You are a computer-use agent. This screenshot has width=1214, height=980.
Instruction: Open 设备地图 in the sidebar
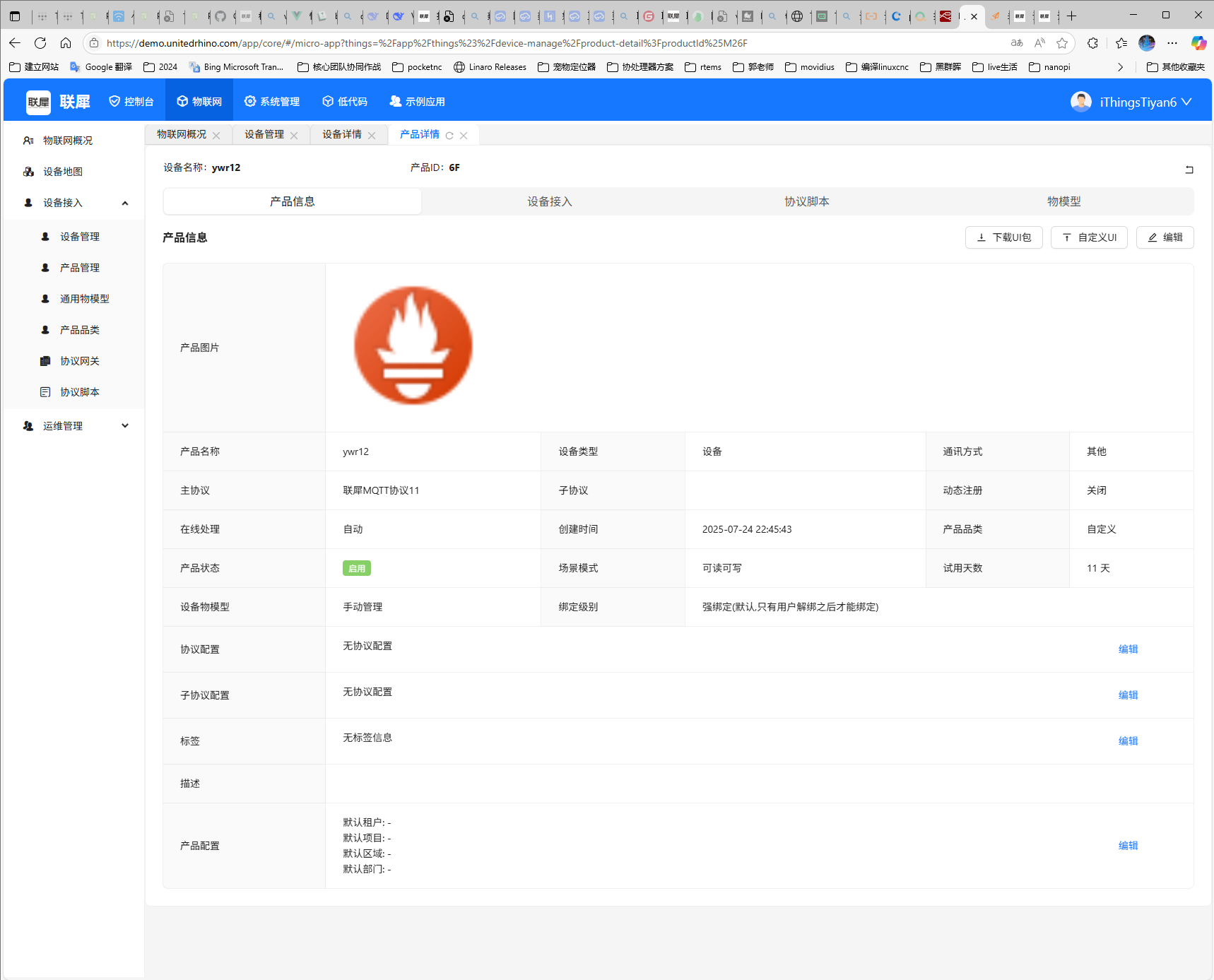(63, 172)
